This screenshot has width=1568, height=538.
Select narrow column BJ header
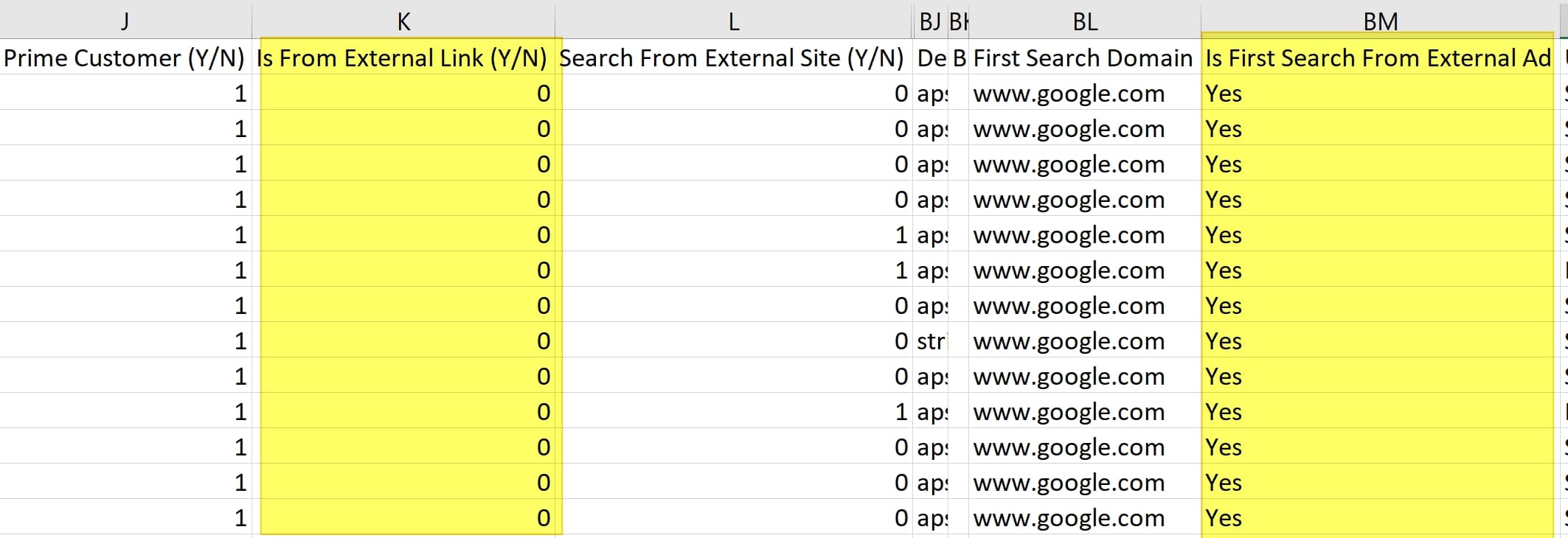930,21
